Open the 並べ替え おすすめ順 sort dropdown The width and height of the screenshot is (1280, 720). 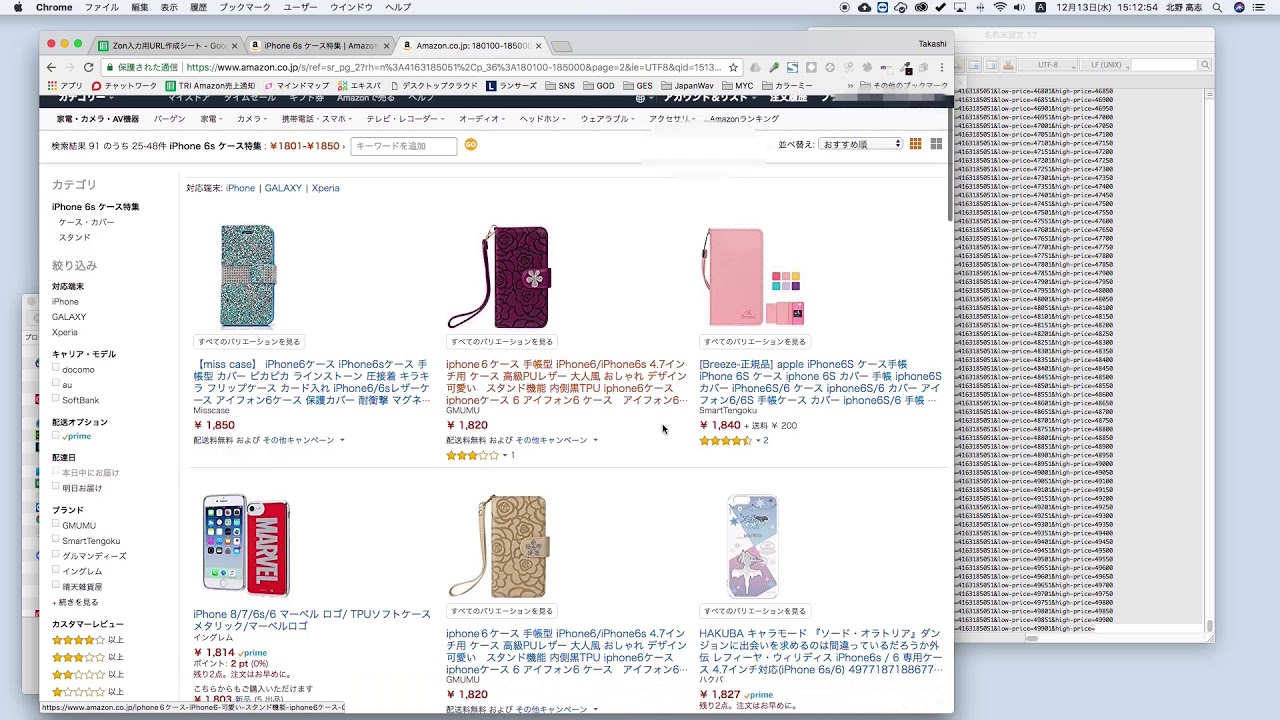tap(860, 144)
